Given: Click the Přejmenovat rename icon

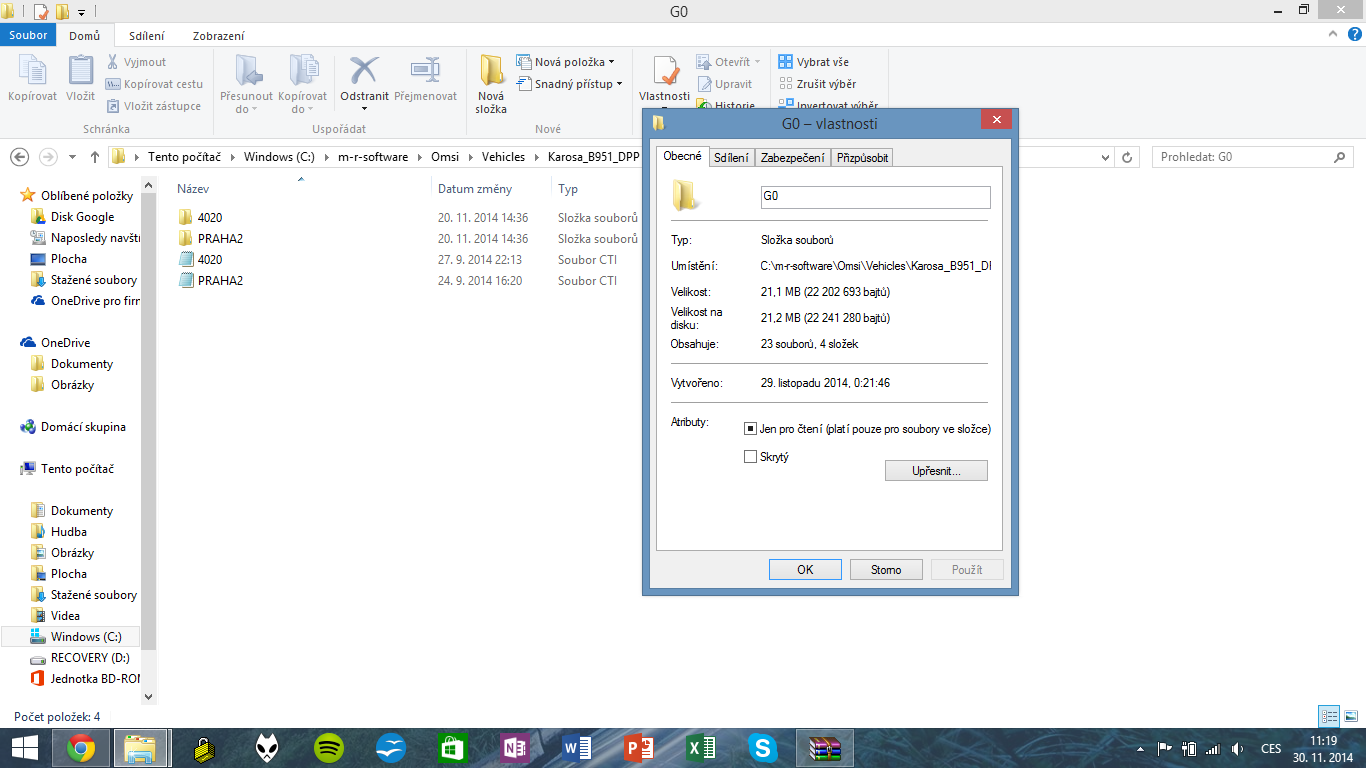Looking at the screenshot, I should (x=425, y=72).
